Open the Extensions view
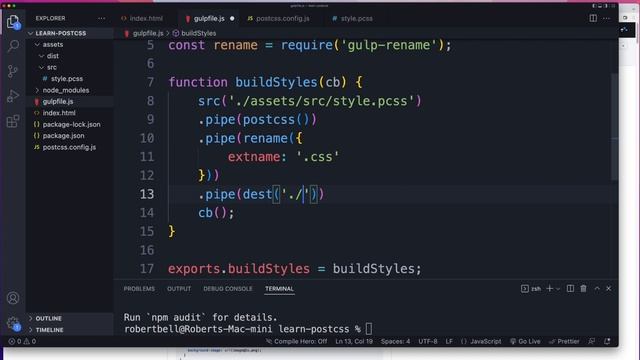Screen dimensions: 640x360 click(13, 121)
